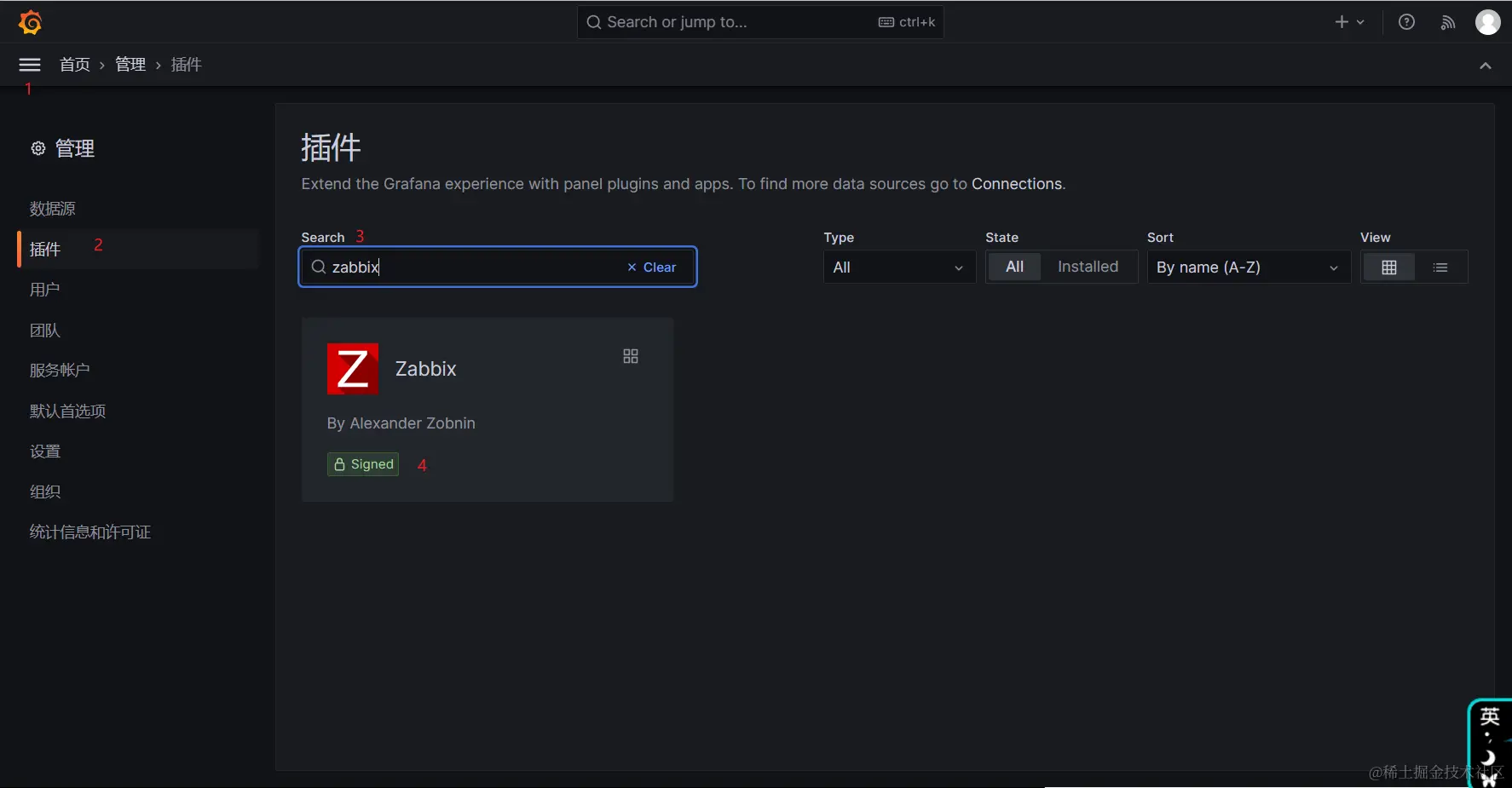The width and height of the screenshot is (1512, 788).
Task: Open 默认首选项 in the sidebar
Action: click(68, 411)
